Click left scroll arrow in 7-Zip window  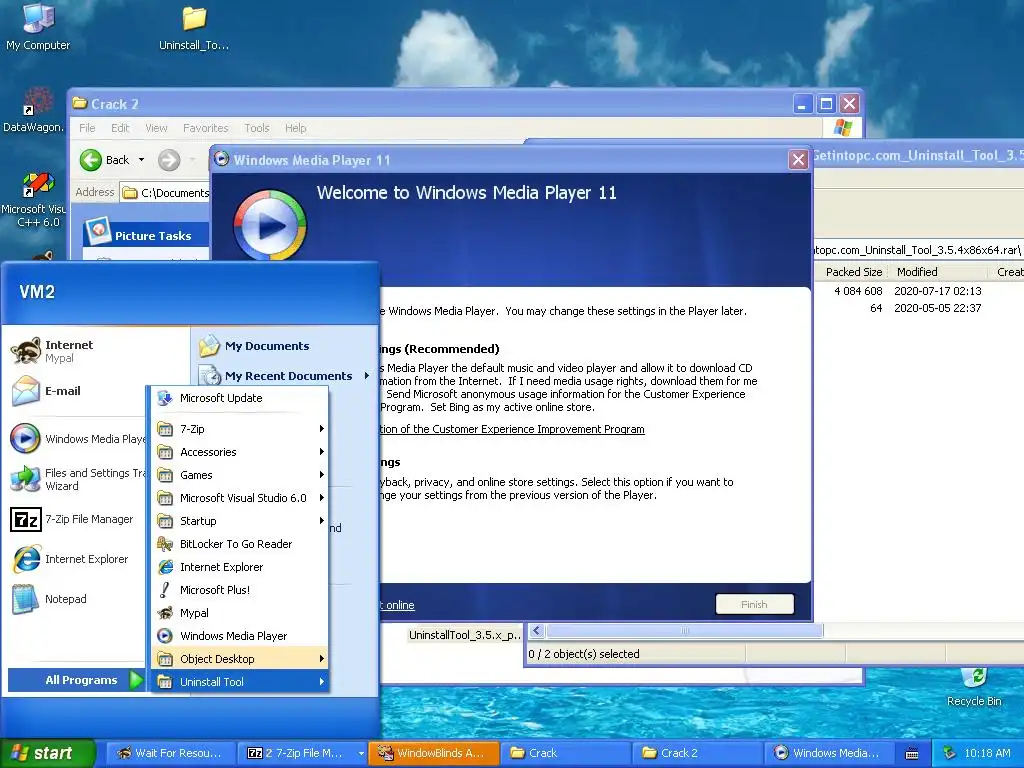(x=537, y=631)
